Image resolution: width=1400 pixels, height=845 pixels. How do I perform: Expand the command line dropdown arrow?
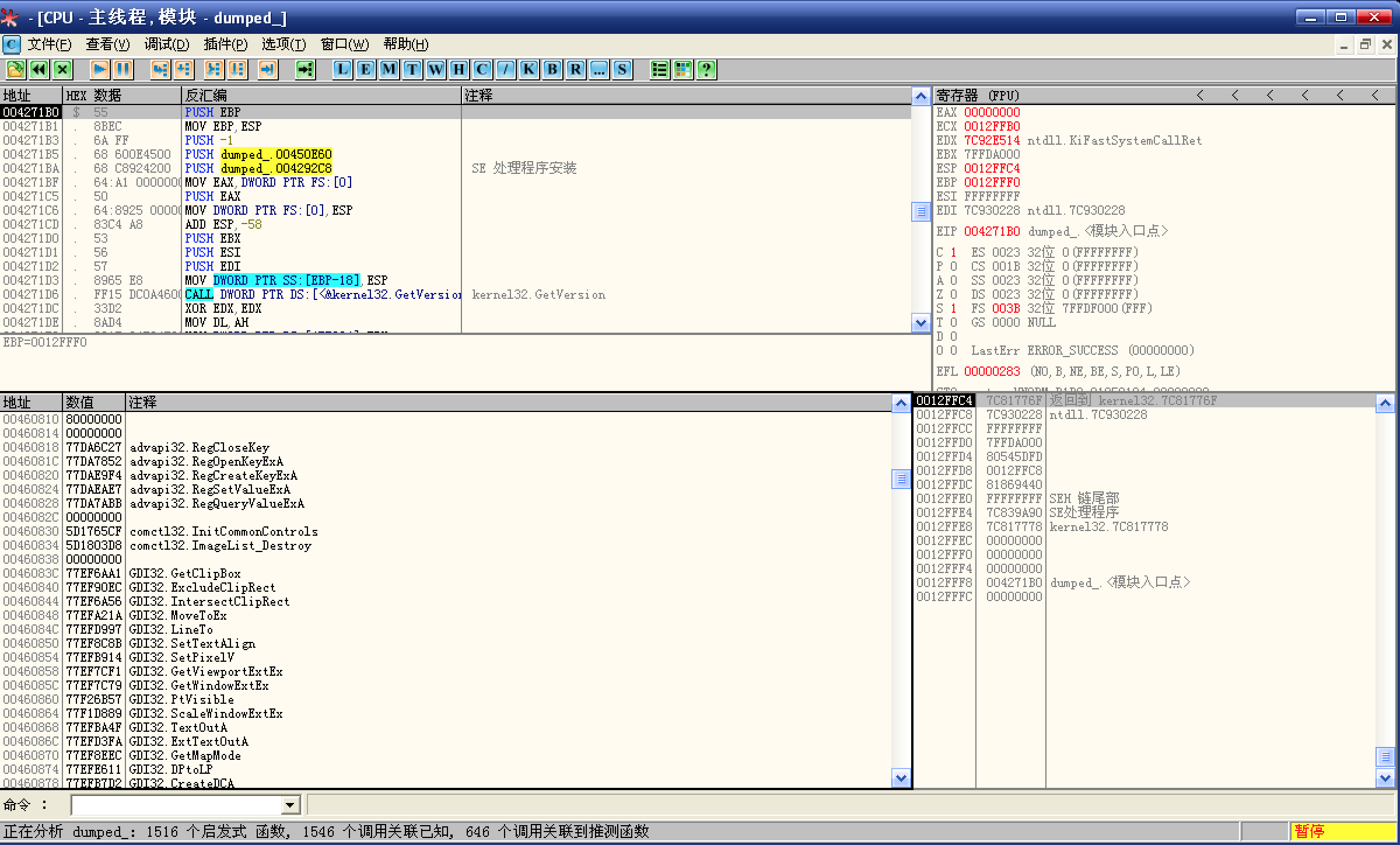coord(290,806)
